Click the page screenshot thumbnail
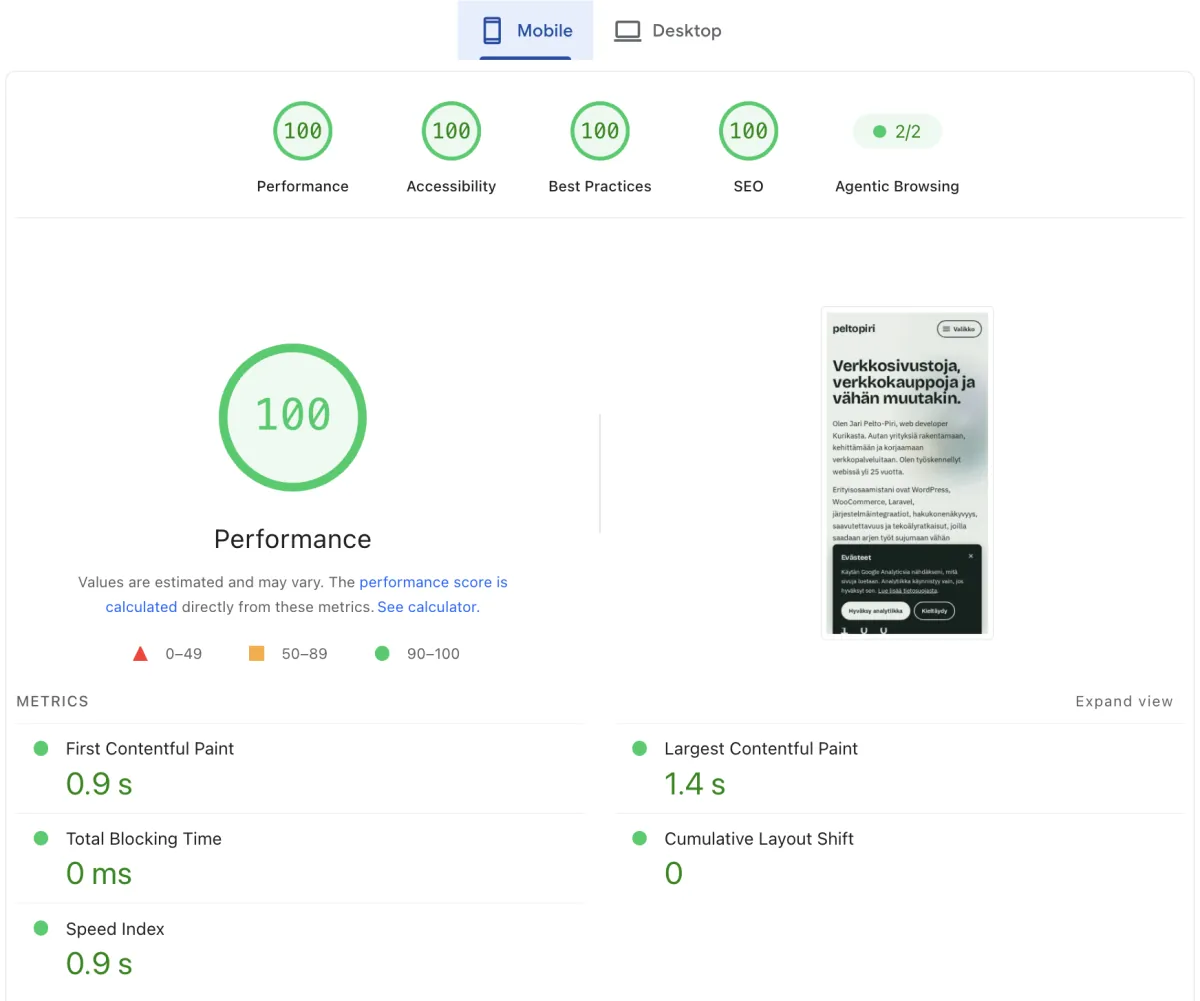 point(907,472)
